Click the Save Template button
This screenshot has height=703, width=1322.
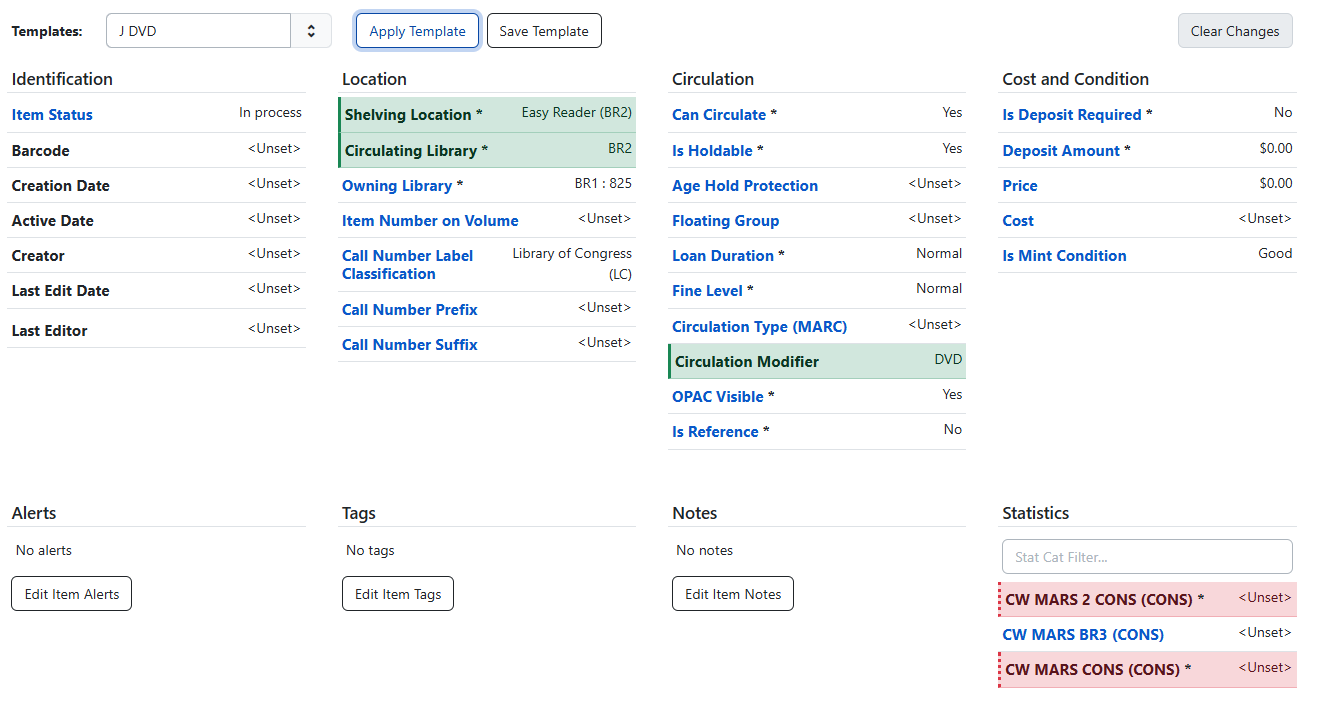click(544, 30)
